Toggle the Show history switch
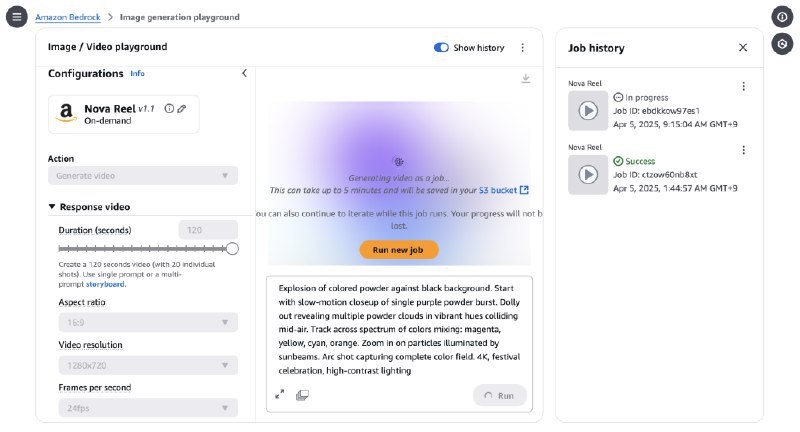This screenshot has width=800, height=432. (x=441, y=47)
